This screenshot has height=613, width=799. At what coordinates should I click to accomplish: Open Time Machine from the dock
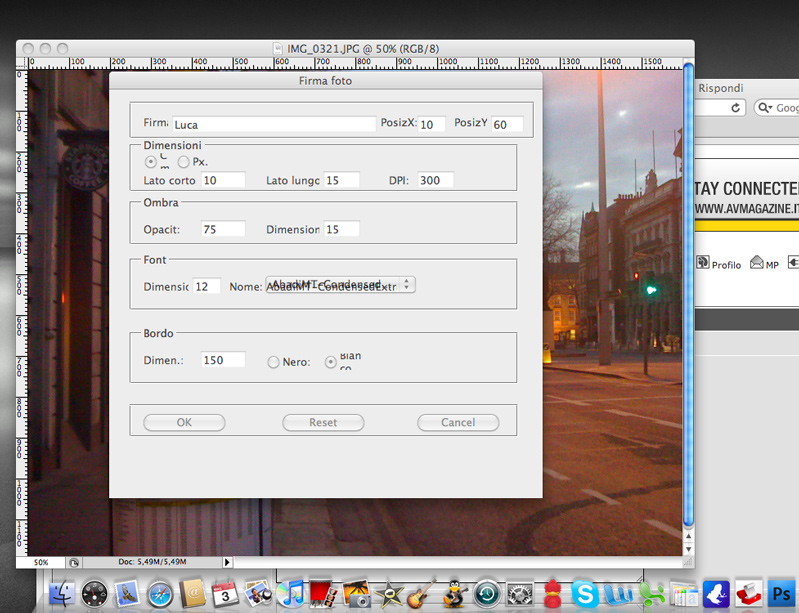pos(486,594)
